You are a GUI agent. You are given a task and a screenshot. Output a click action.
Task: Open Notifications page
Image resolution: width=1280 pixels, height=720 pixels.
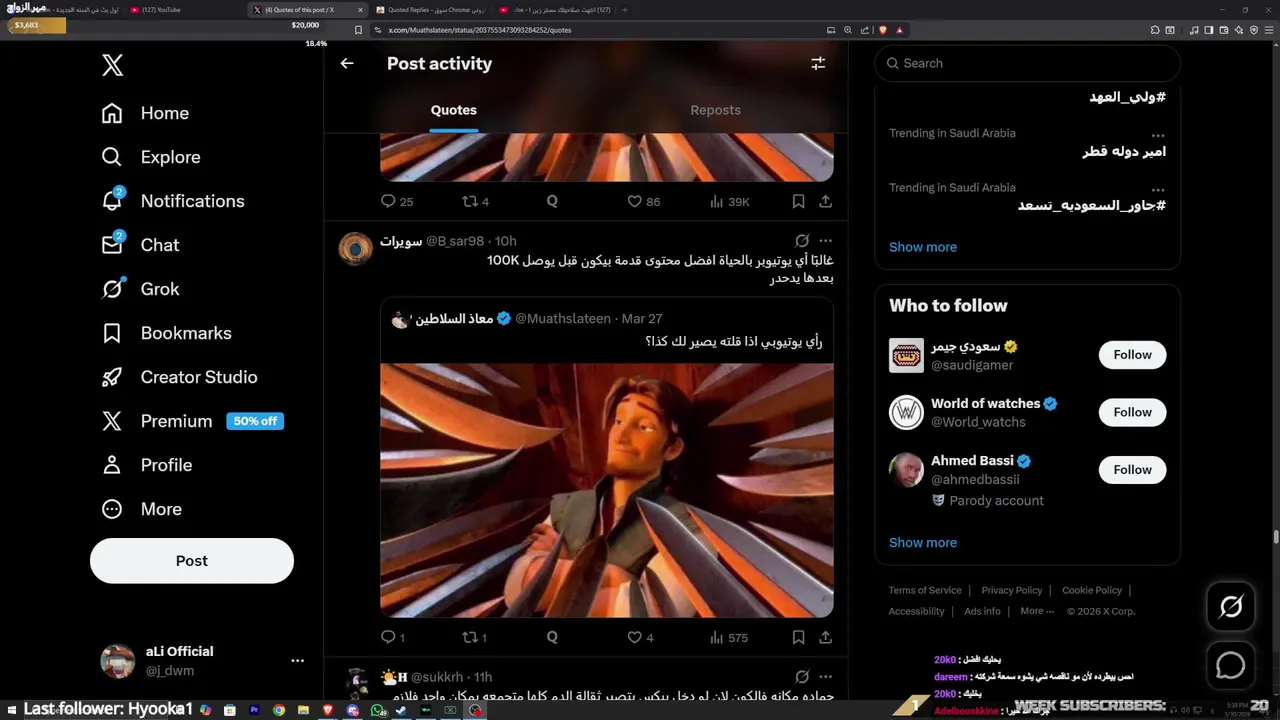(173, 201)
